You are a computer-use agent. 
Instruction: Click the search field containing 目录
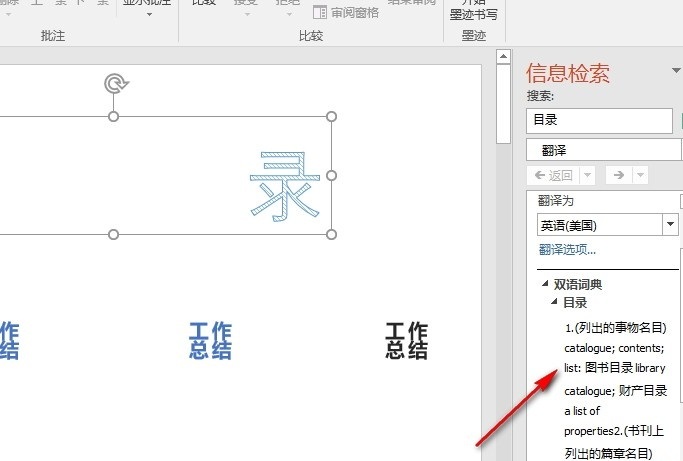[599, 120]
